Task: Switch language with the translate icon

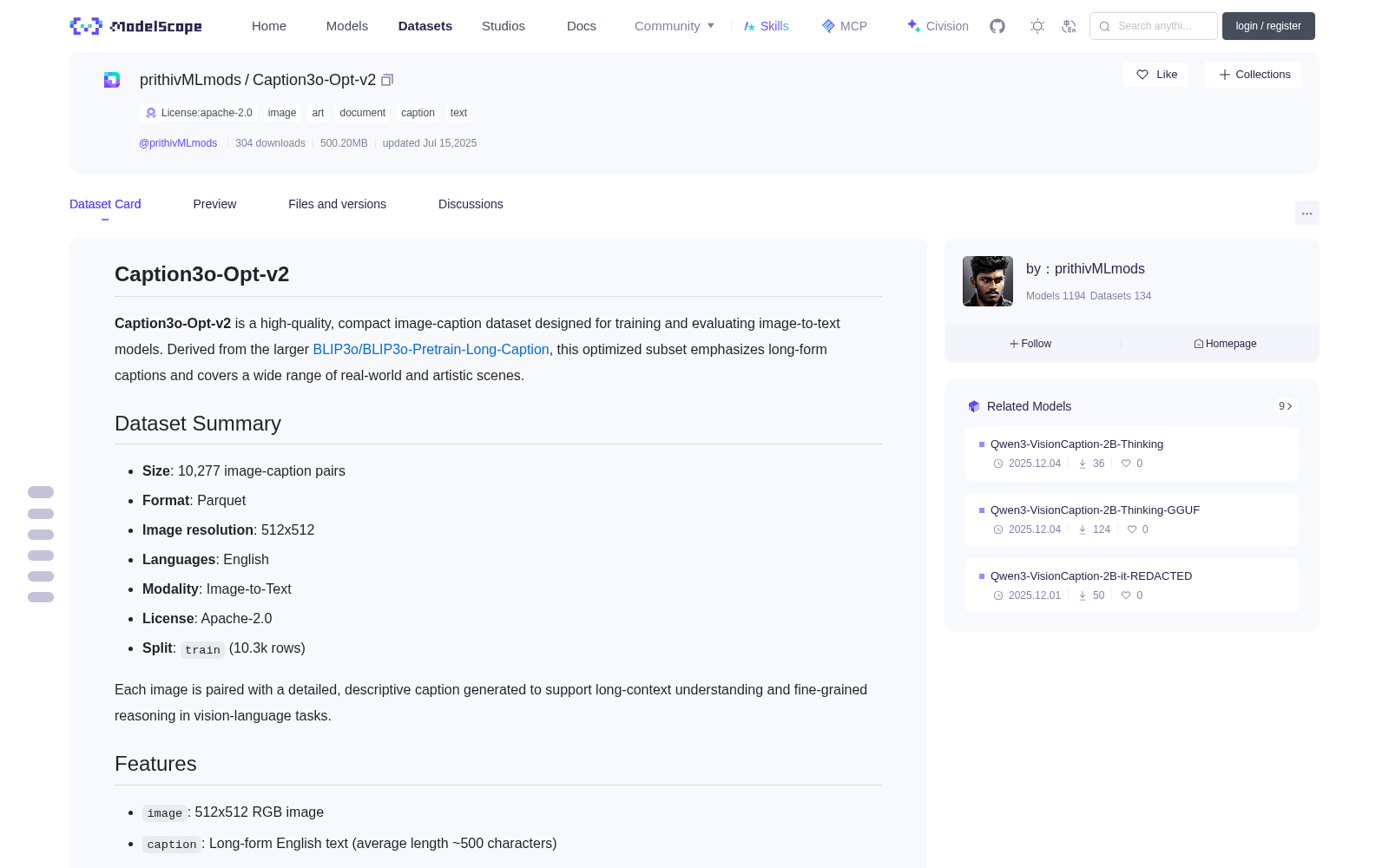Action: pyautogui.click(x=1070, y=26)
